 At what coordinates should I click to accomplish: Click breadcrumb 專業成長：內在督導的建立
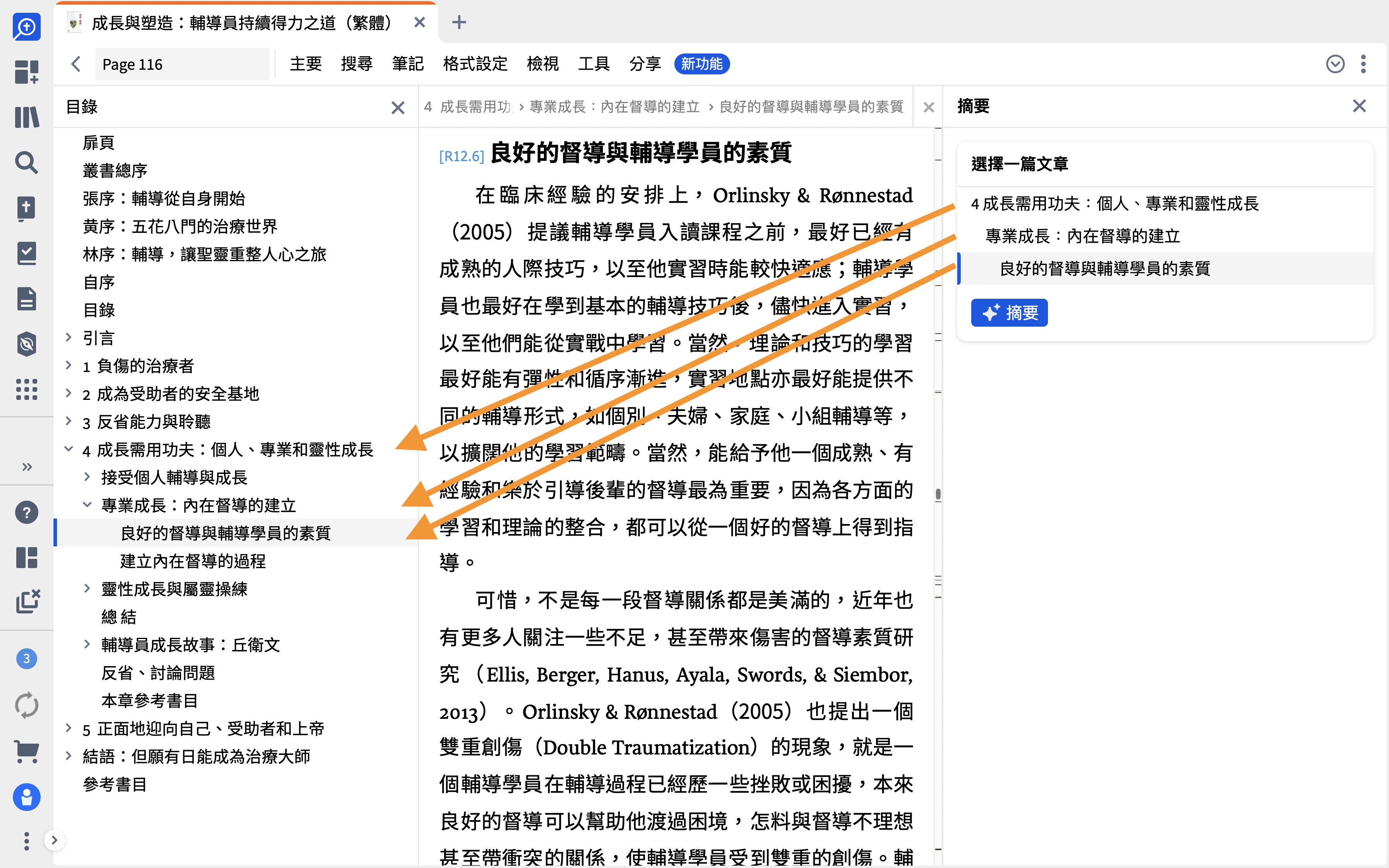pyautogui.click(x=615, y=107)
